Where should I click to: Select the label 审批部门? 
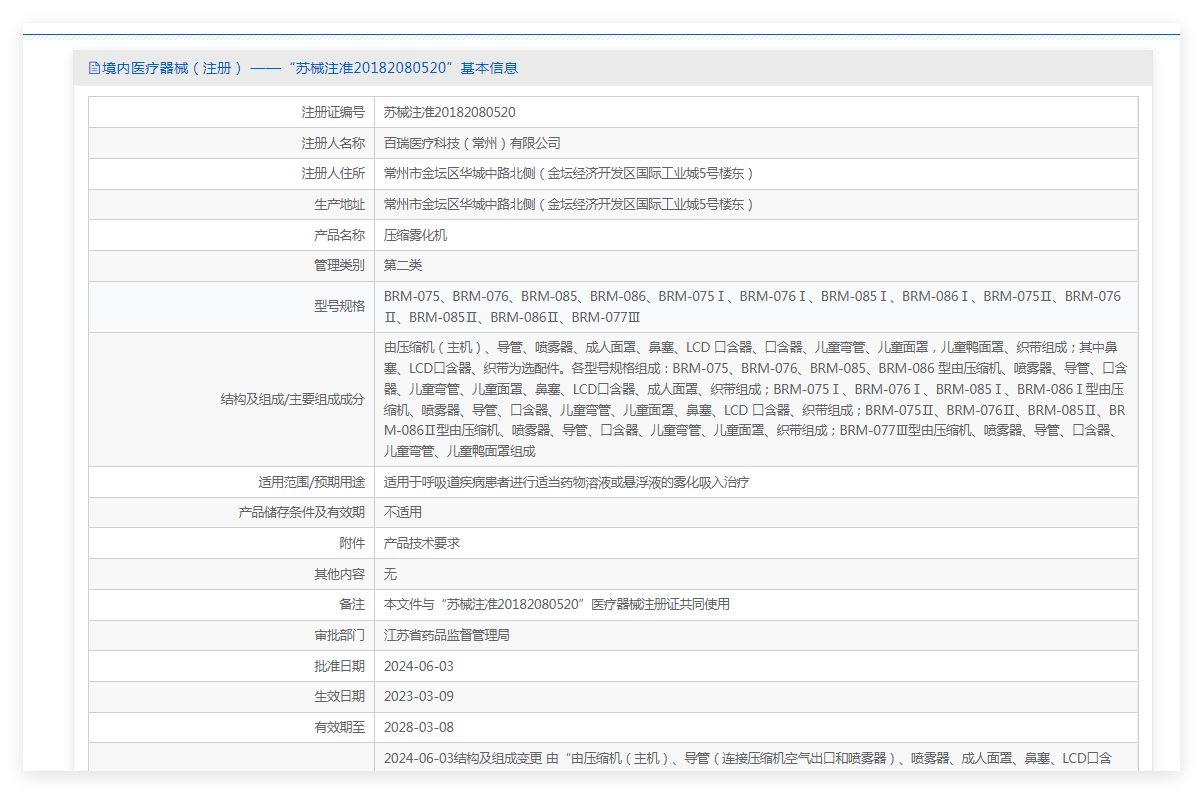[x=339, y=635]
